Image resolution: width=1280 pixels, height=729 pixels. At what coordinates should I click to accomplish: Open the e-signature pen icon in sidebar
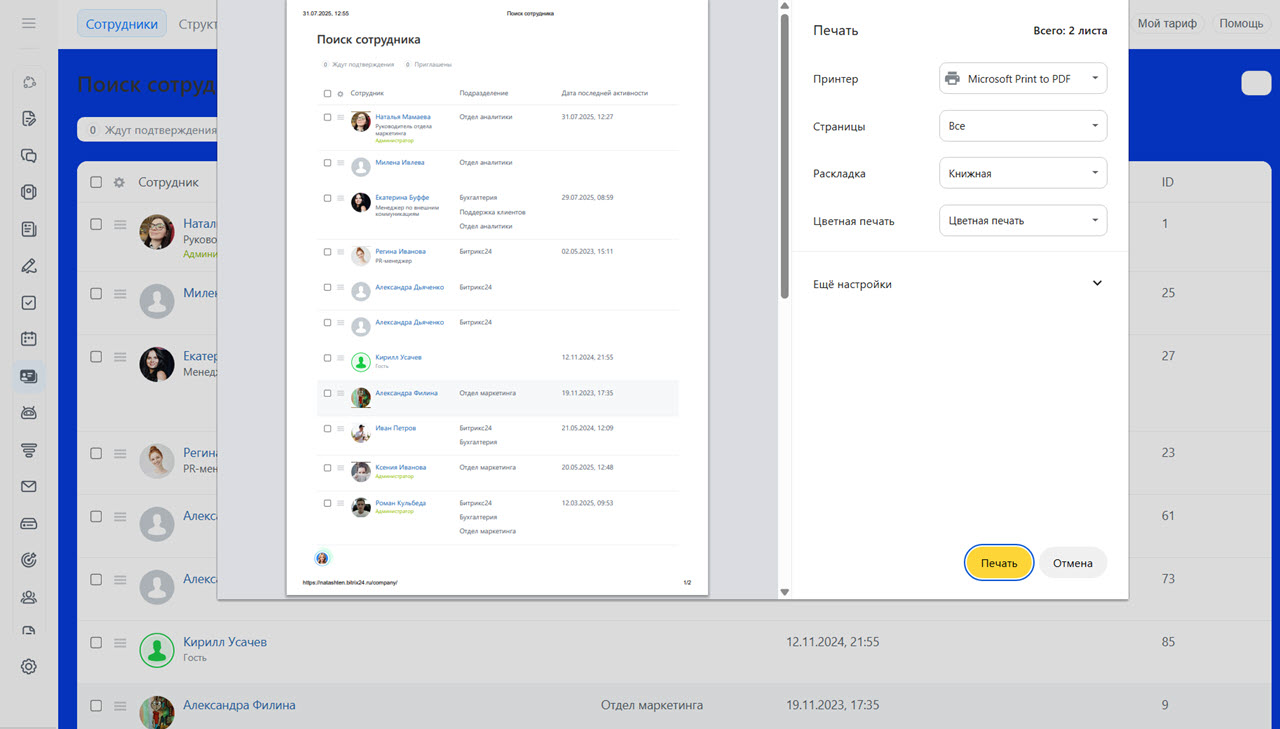(29, 266)
